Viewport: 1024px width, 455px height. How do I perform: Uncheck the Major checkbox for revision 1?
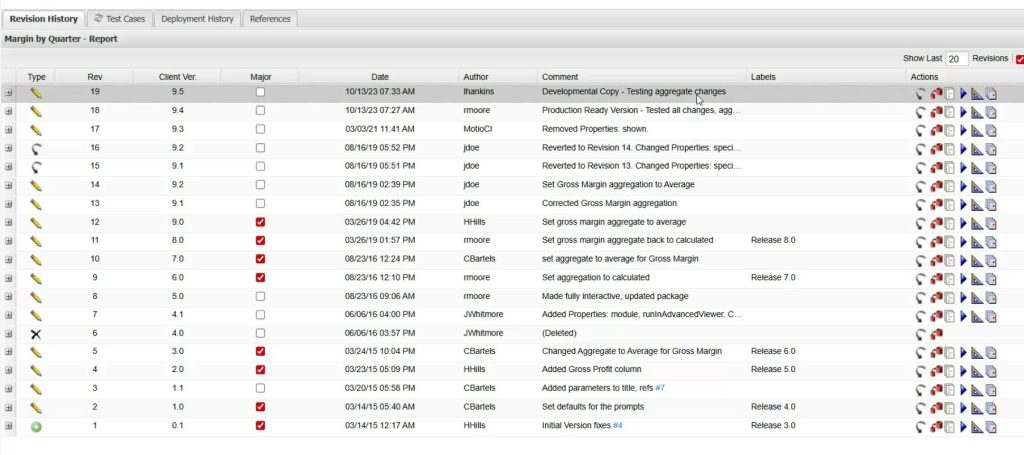(x=261, y=426)
